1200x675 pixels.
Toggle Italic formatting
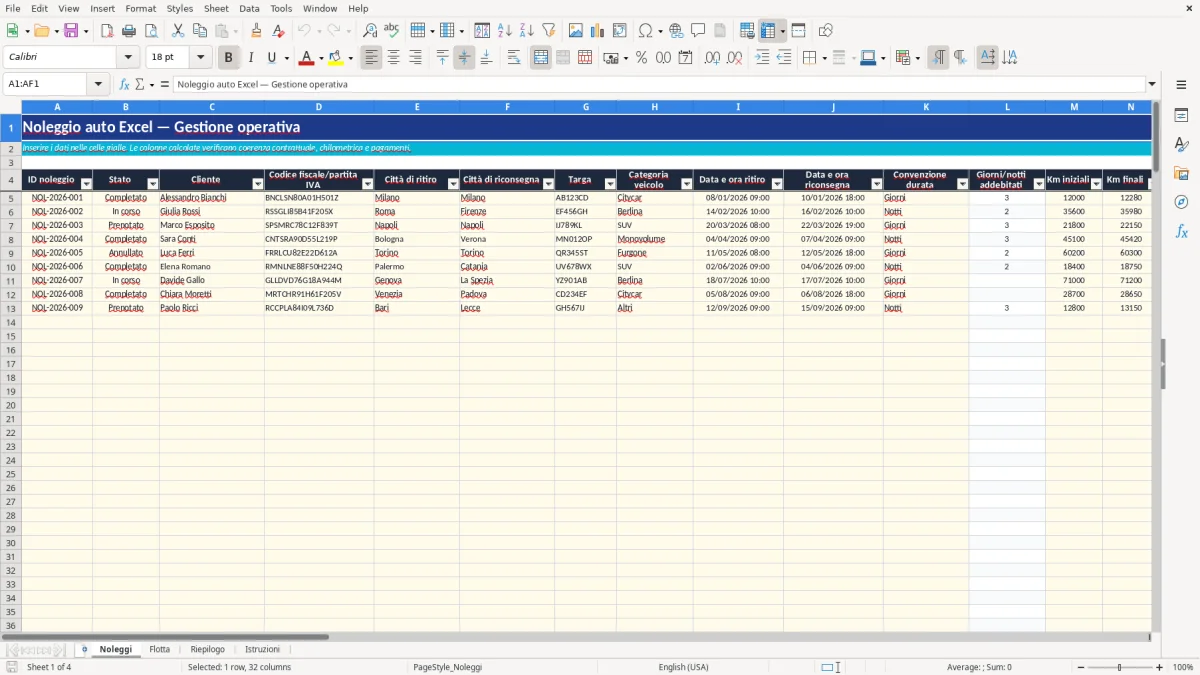251,57
